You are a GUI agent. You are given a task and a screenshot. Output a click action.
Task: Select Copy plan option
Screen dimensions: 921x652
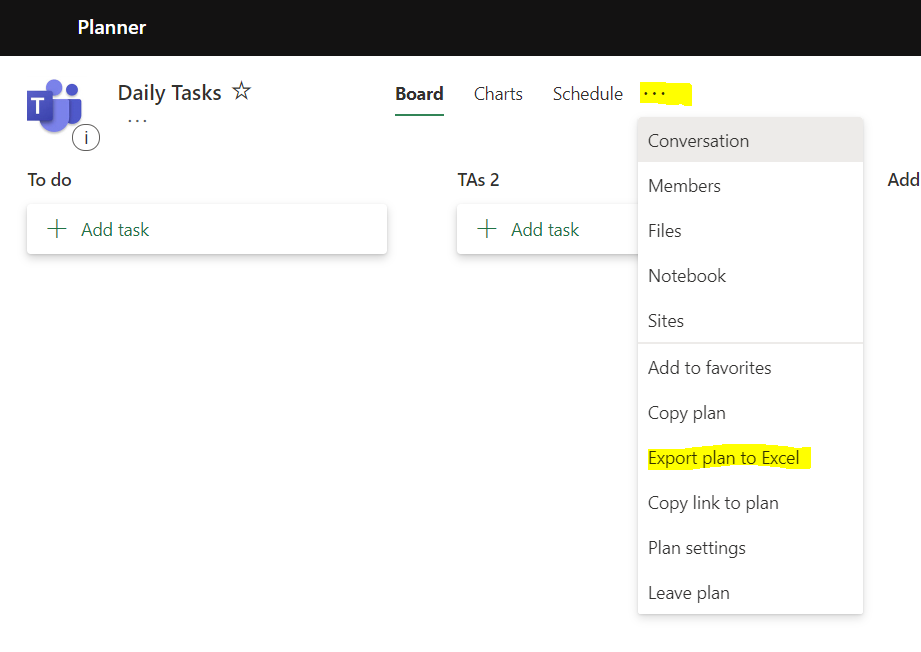click(750, 413)
